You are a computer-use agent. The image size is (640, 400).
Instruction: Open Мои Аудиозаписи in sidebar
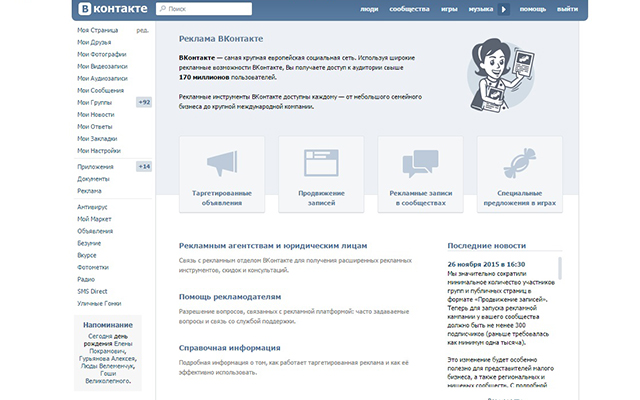coord(102,78)
